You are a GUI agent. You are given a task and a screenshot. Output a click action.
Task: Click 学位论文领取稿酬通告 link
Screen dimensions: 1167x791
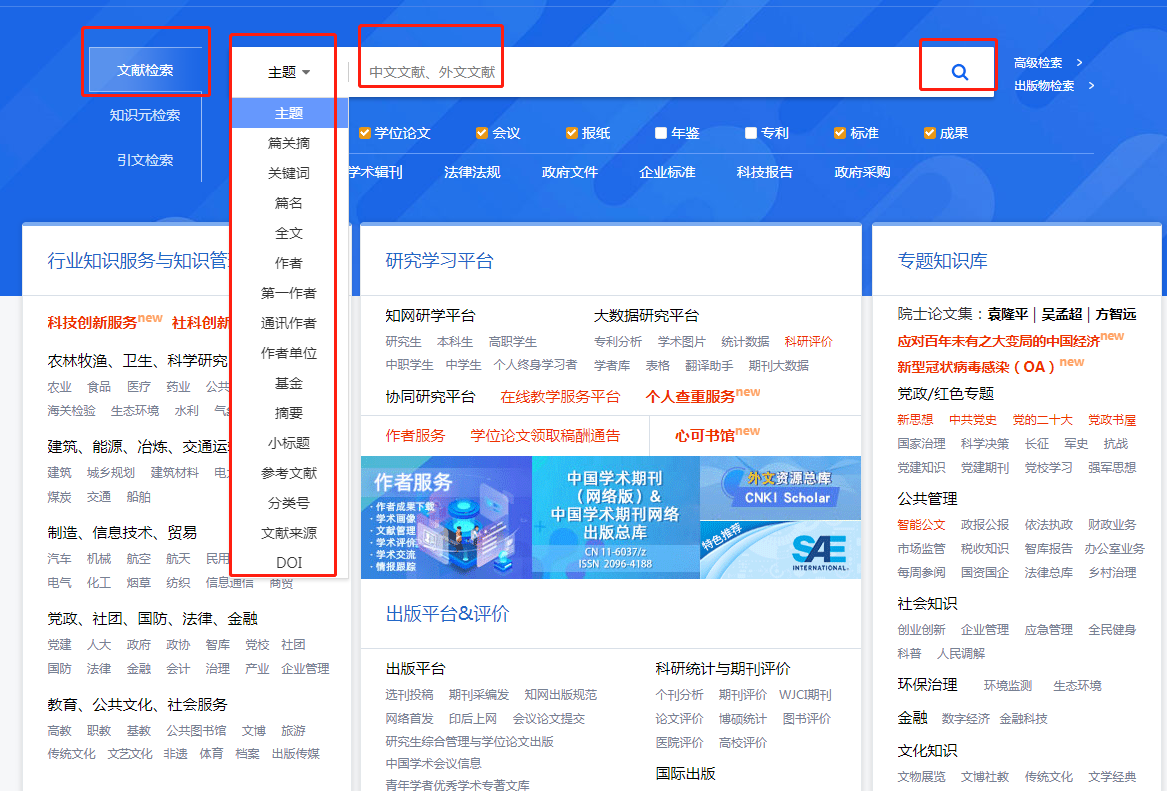click(x=545, y=436)
